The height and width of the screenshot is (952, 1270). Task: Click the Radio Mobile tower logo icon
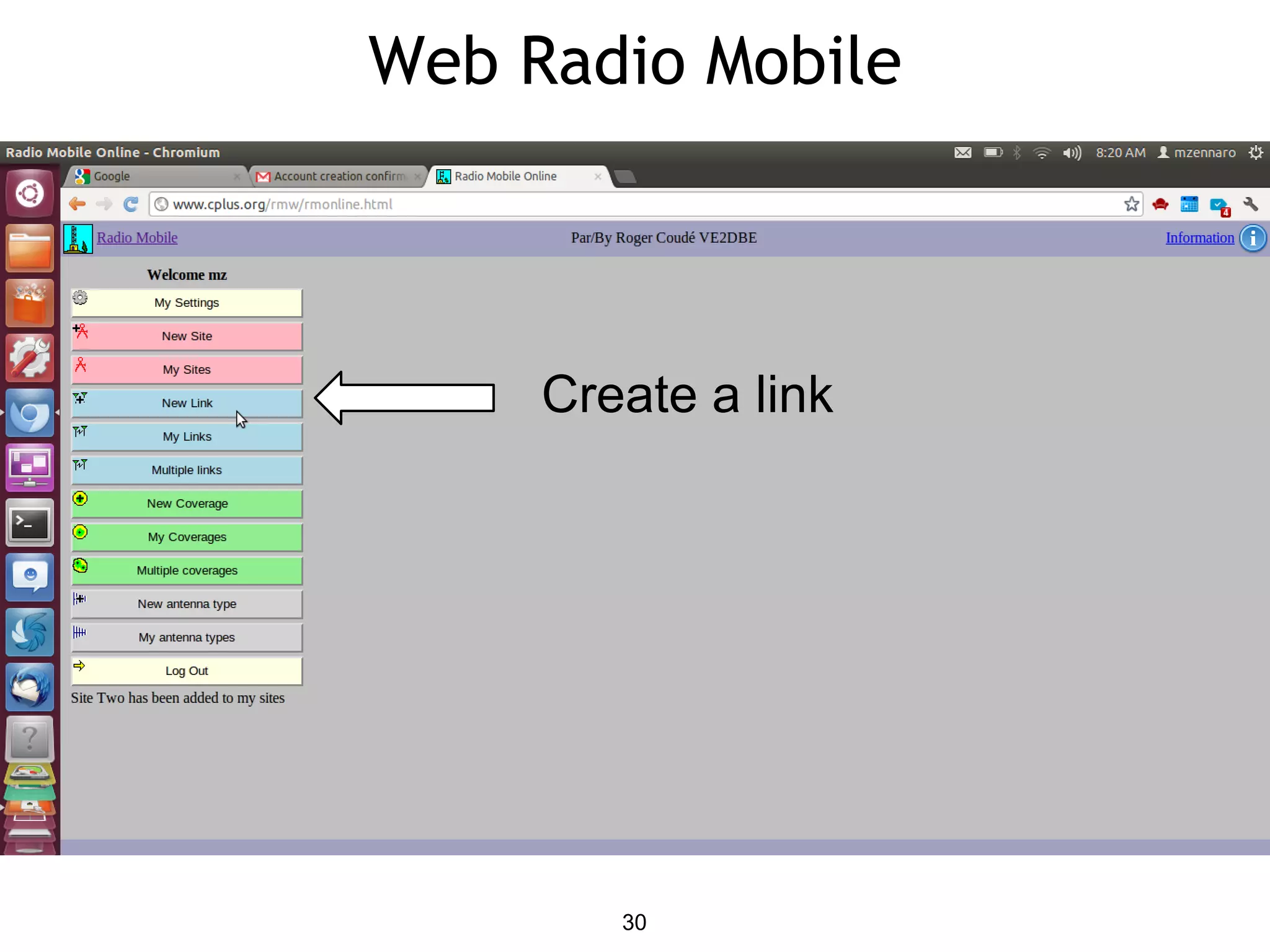[78, 239]
